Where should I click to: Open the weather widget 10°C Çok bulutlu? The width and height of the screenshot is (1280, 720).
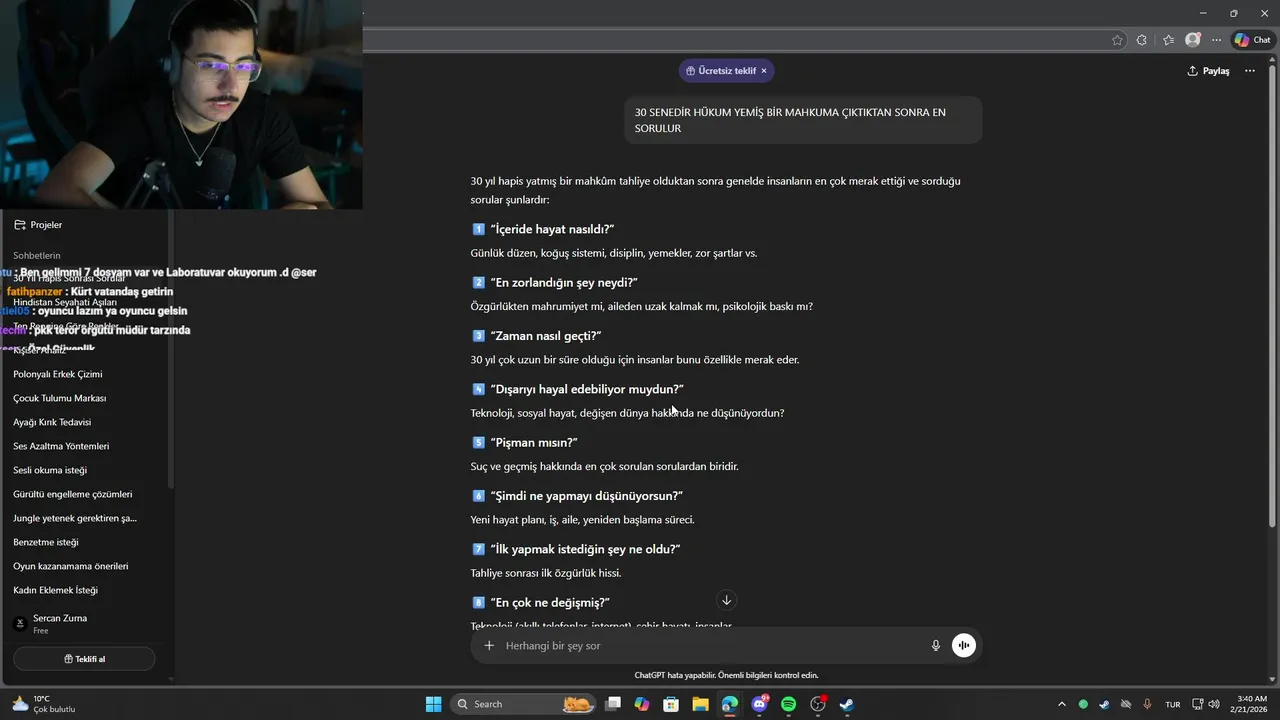[44, 704]
